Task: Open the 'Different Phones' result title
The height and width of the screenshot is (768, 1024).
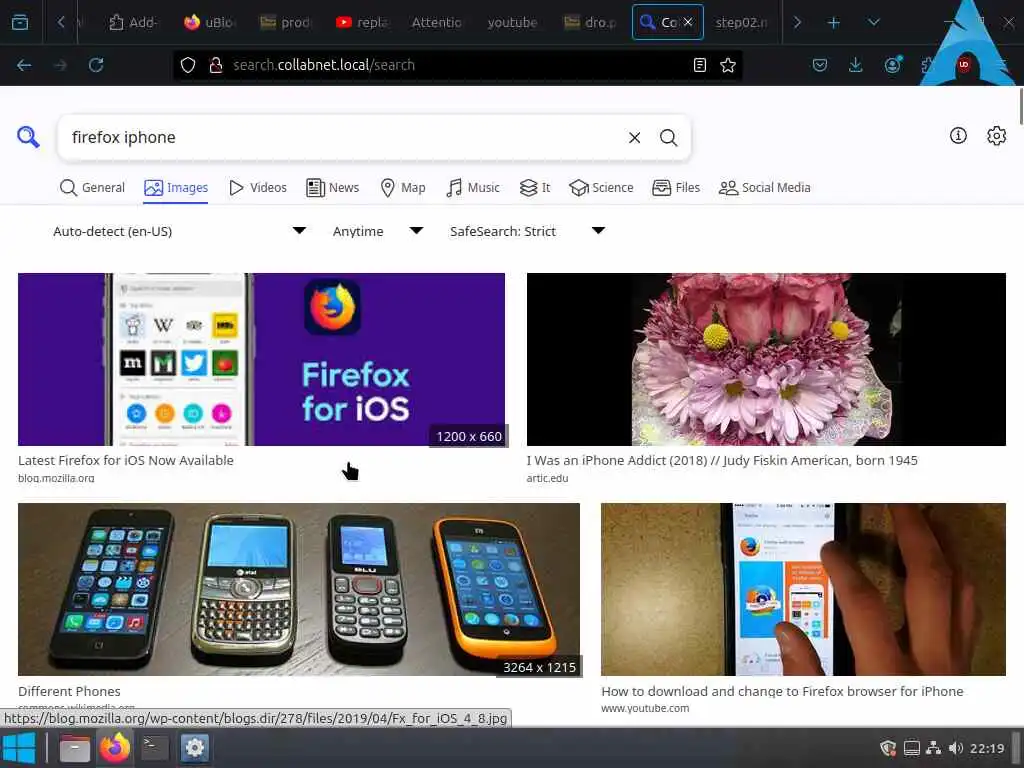Action: pyautogui.click(x=69, y=692)
